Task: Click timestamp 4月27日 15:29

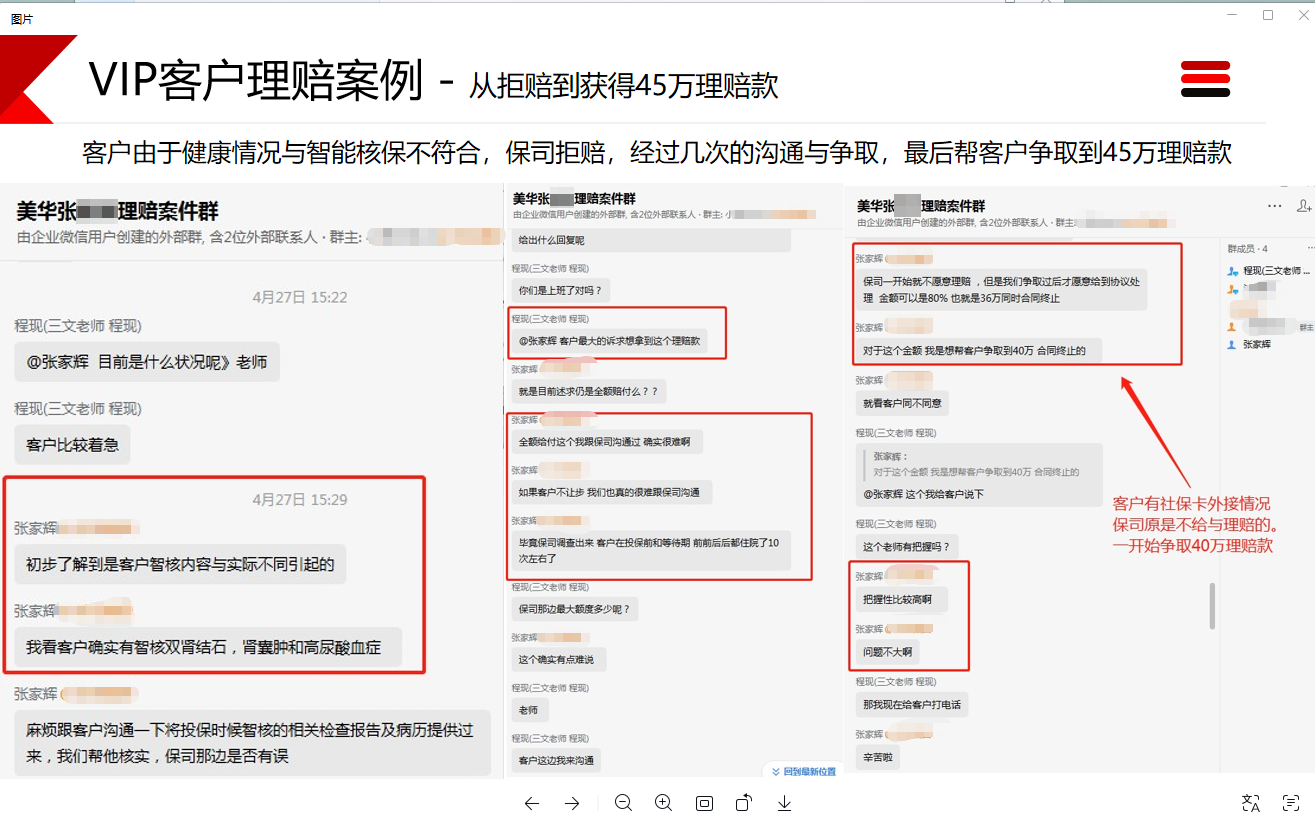Action: 300,499
